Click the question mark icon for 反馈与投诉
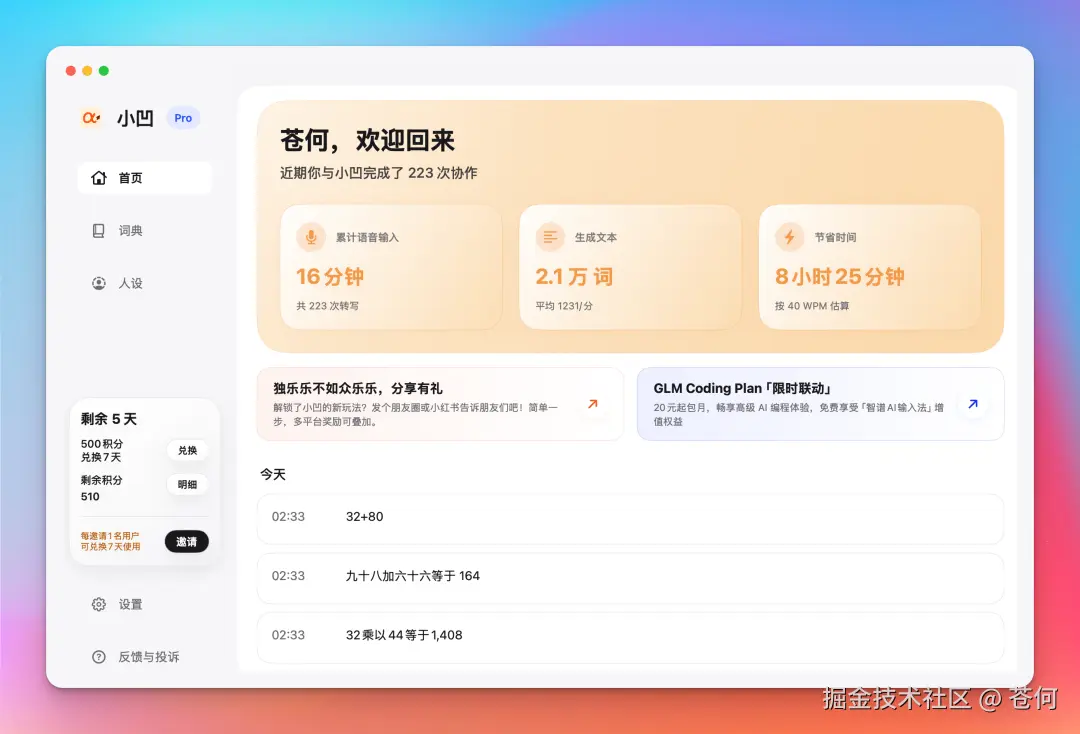The width and height of the screenshot is (1080, 734). click(x=98, y=657)
